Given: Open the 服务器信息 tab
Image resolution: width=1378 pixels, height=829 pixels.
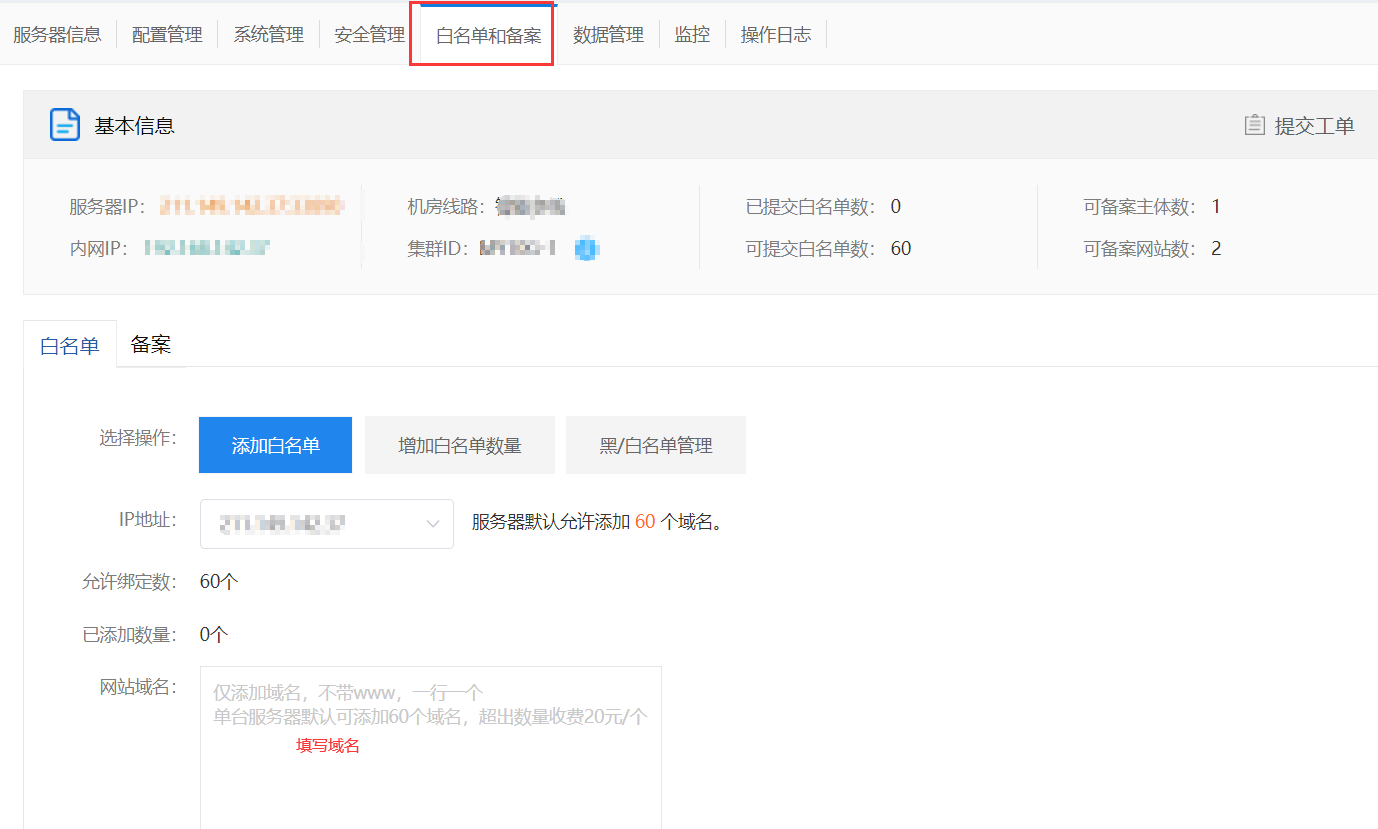Looking at the screenshot, I should [x=57, y=35].
